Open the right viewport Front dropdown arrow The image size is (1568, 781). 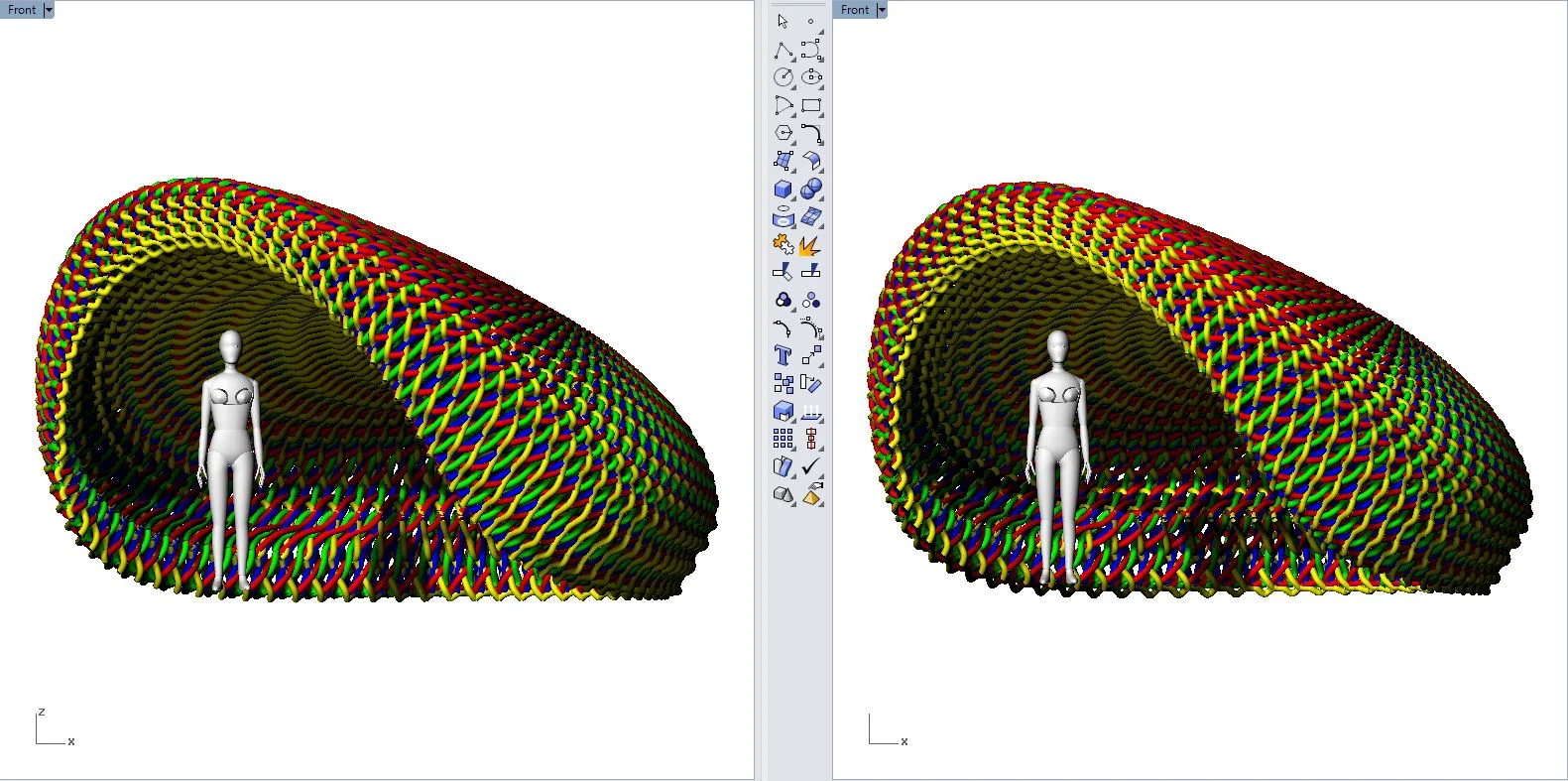click(x=882, y=10)
